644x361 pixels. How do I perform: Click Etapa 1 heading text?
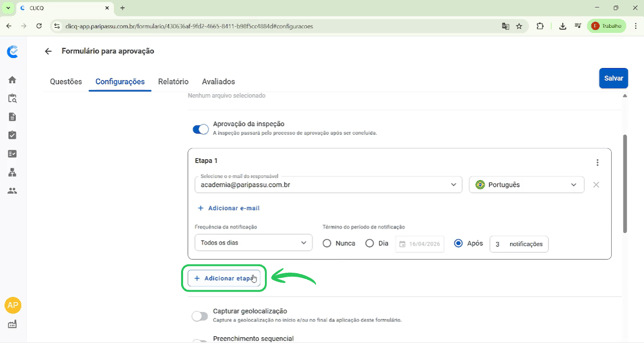tap(206, 161)
